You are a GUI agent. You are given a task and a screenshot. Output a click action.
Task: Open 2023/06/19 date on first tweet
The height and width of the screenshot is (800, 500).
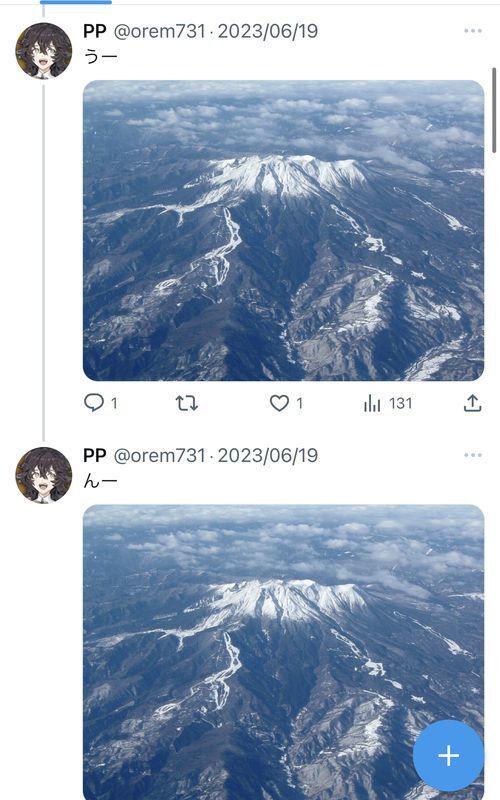click(268, 31)
